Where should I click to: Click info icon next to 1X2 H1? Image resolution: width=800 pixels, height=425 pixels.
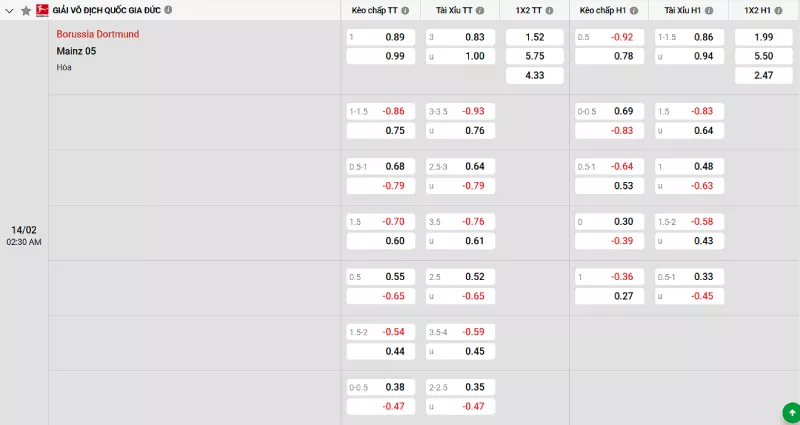[x=780, y=10]
